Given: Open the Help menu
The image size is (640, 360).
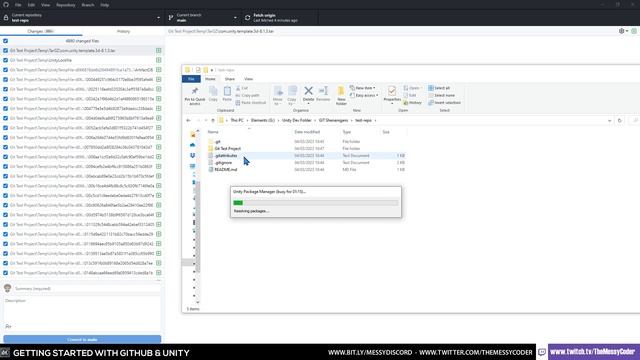Looking at the screenshot, I should tap(104, 5).
